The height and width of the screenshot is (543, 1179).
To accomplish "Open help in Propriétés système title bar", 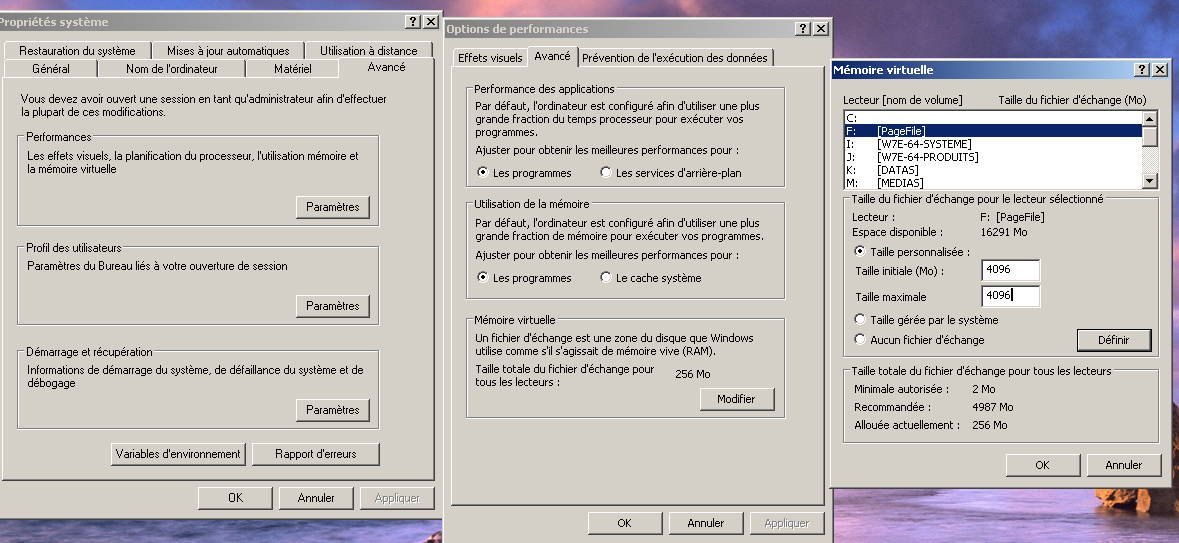I will click(x=414, y=22).
